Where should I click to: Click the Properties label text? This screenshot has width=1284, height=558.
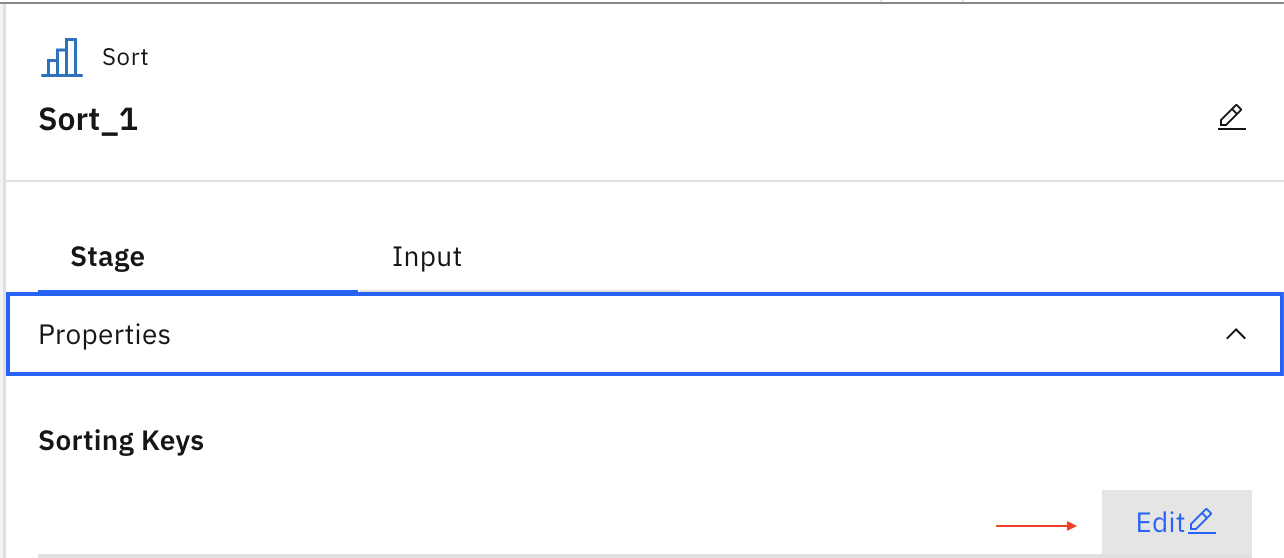click(x=104, y=334)
